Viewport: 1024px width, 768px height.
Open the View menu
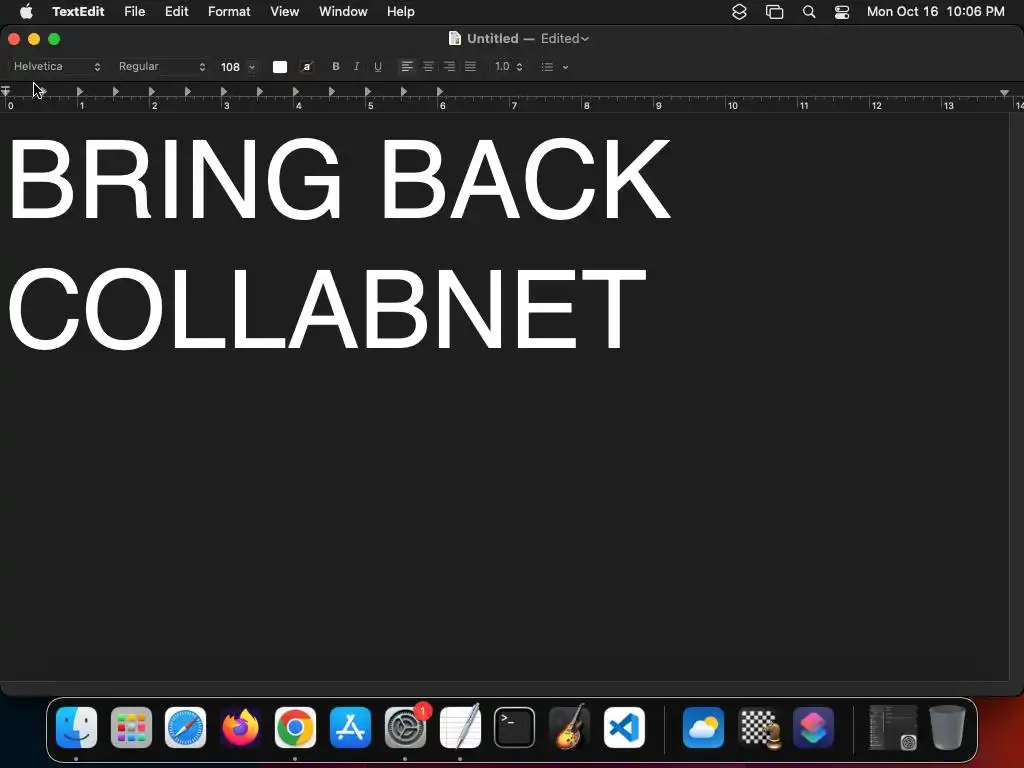click(285, 12)
